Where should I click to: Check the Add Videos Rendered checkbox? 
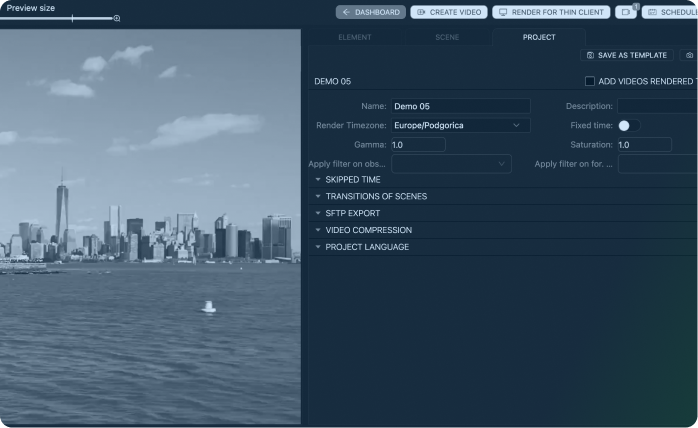tap(590, 81)
